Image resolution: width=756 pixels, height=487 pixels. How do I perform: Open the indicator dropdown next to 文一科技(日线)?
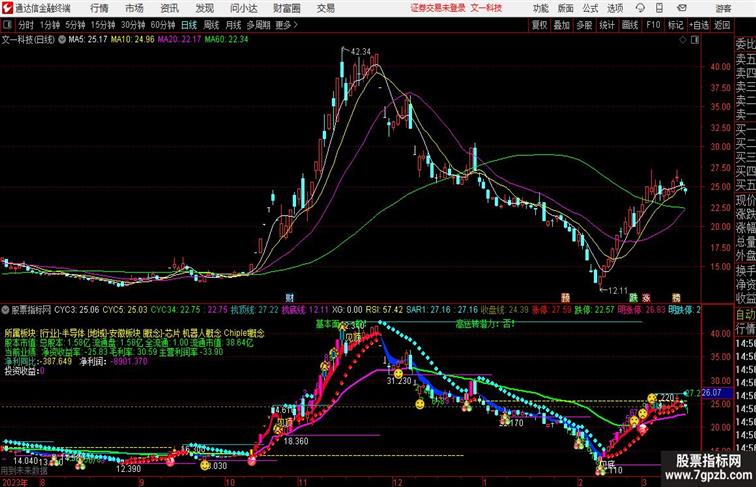coord(62,40)
